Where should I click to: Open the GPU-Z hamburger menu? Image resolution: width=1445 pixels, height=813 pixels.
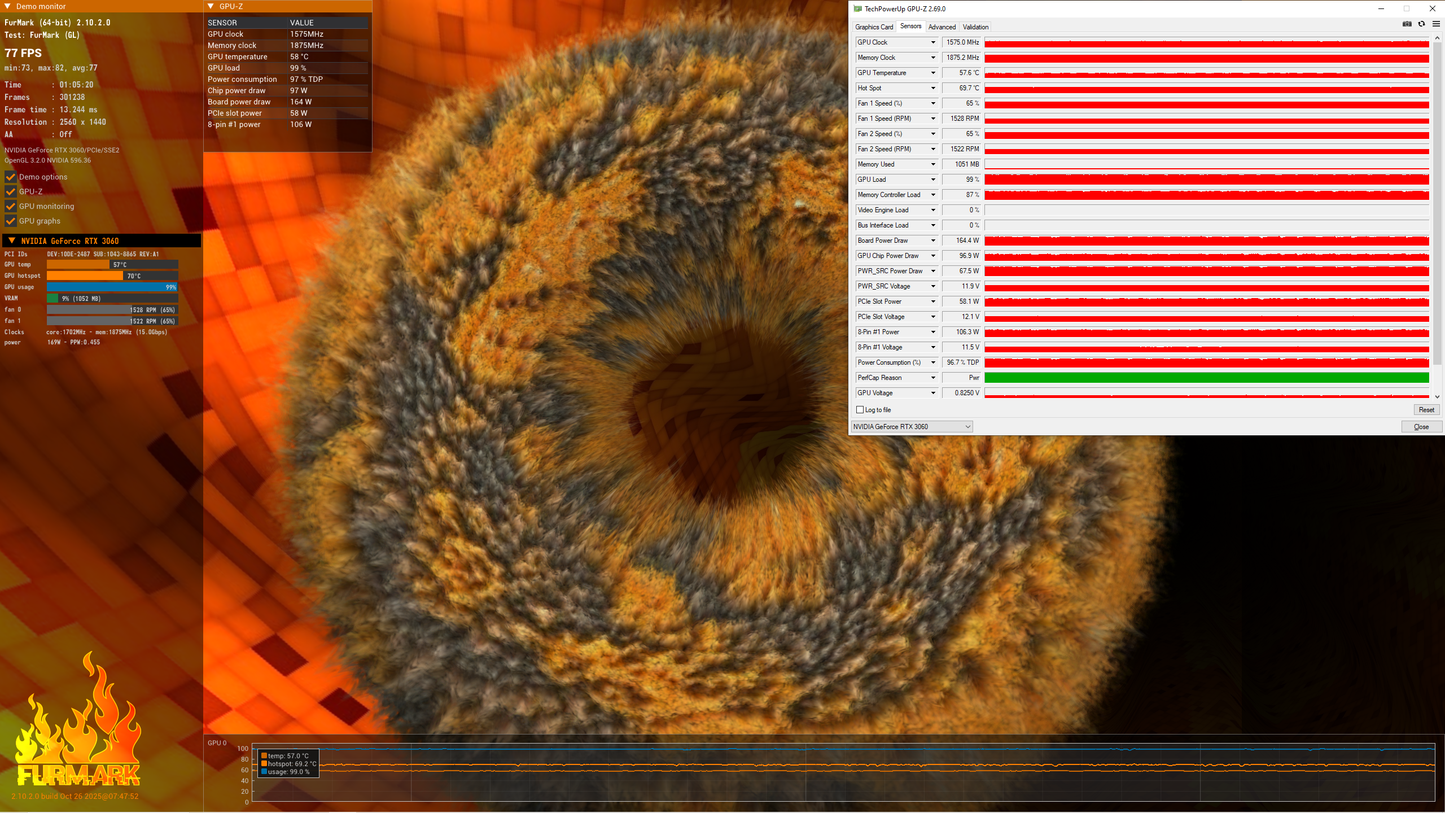coord(1436,24)
